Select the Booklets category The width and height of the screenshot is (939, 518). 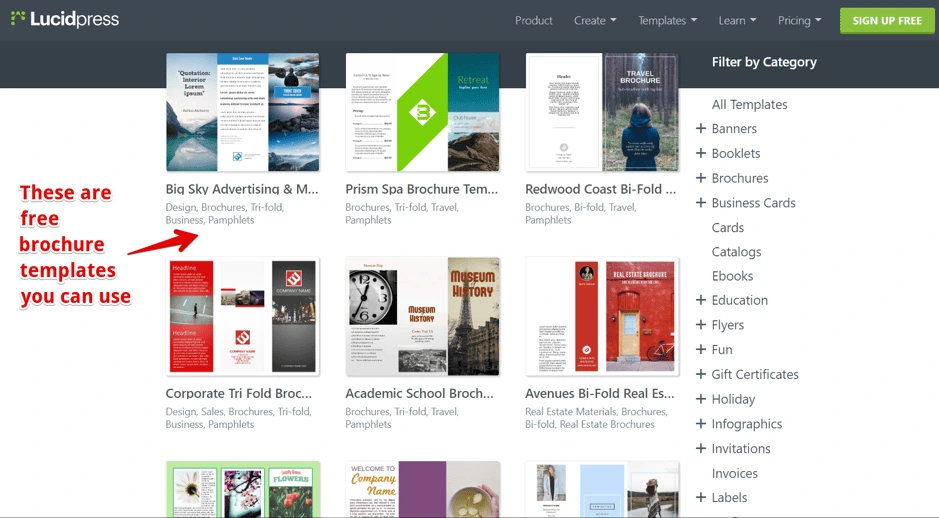[736, 153]
